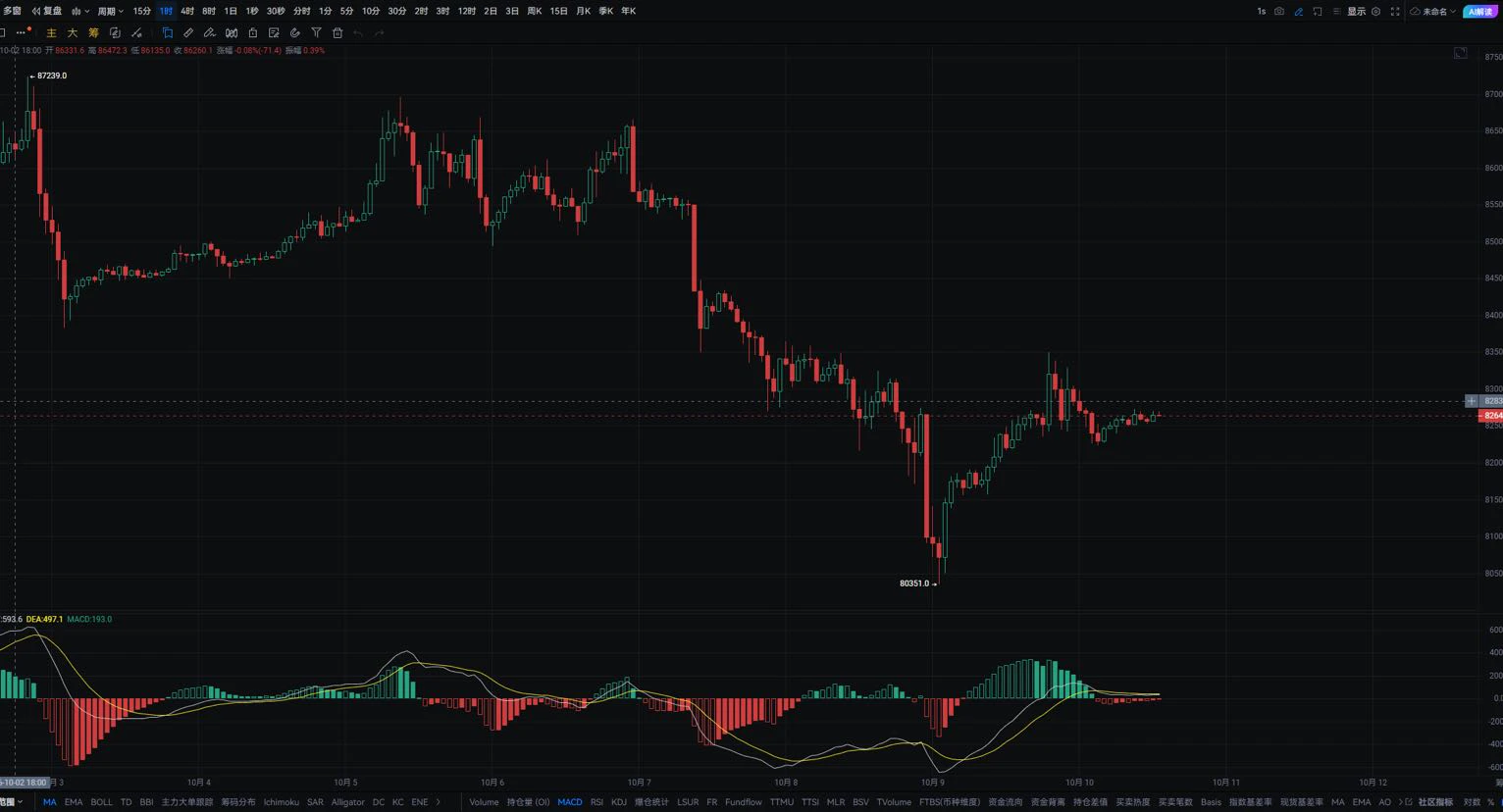Screen dimensions: 1503x812
Task: Click the 复盘 replay button
Action: [x=47, y=12]
